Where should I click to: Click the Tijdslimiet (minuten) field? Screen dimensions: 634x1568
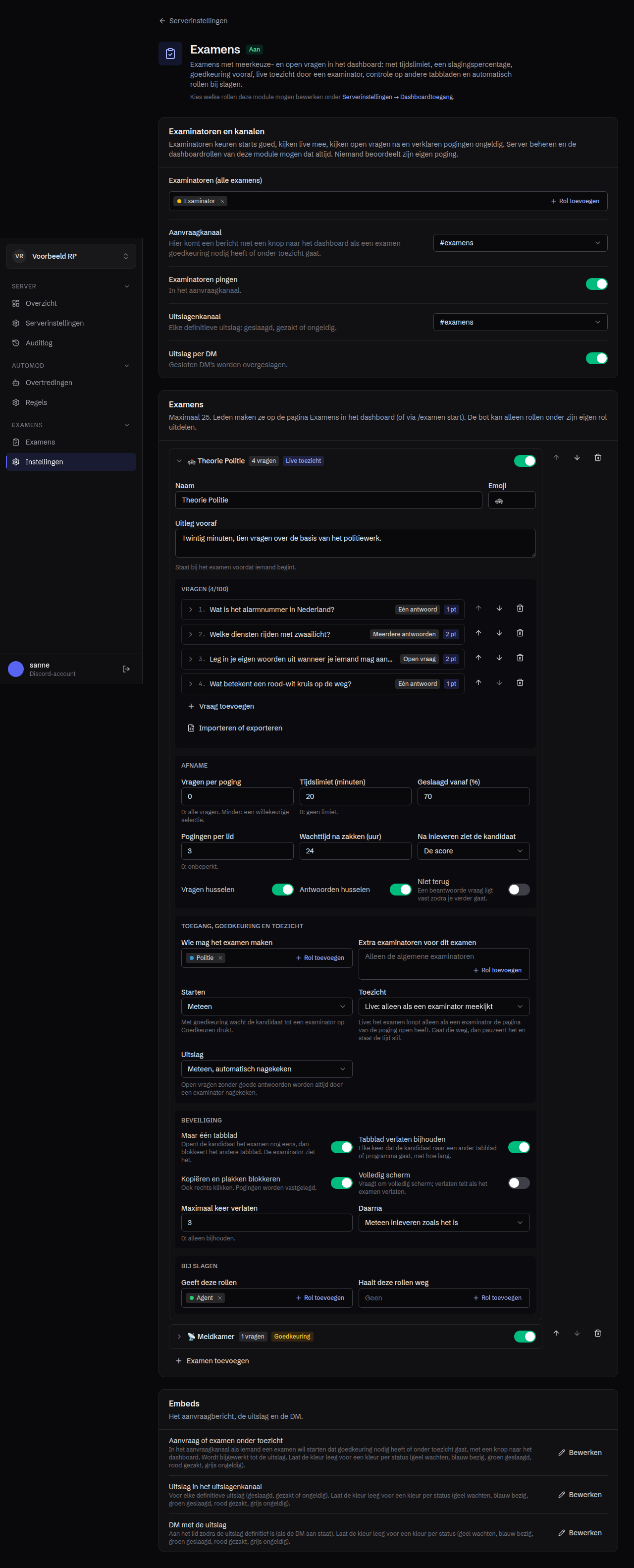point(355,797)
